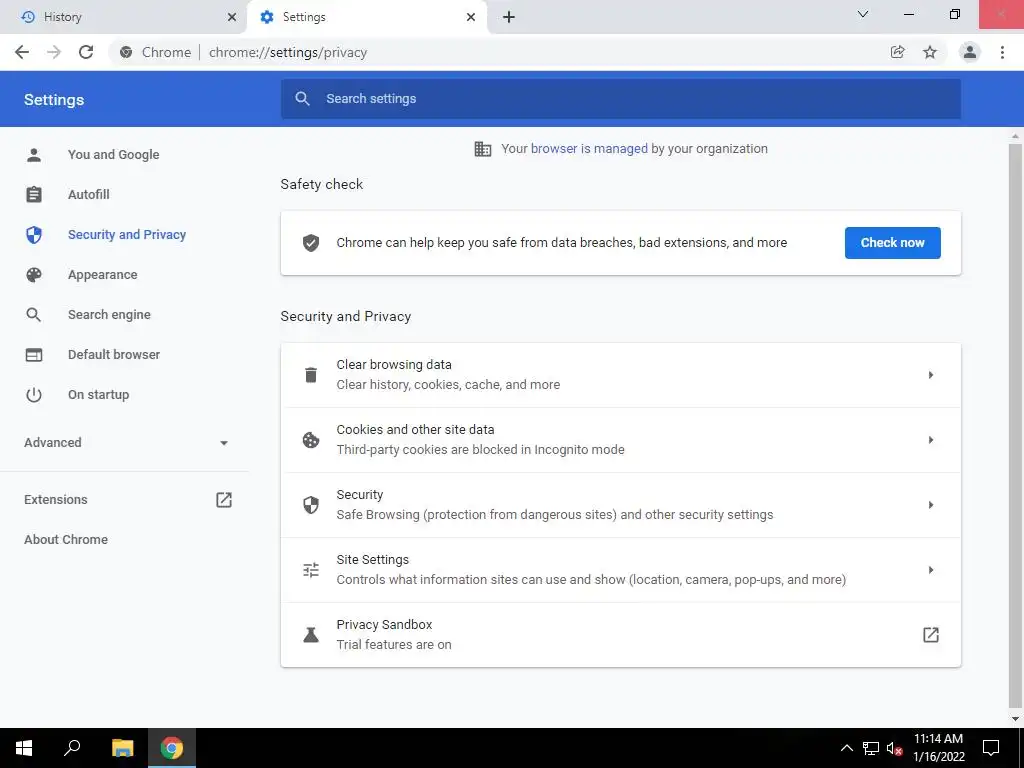Focus the Search settings field

[620, 99]
